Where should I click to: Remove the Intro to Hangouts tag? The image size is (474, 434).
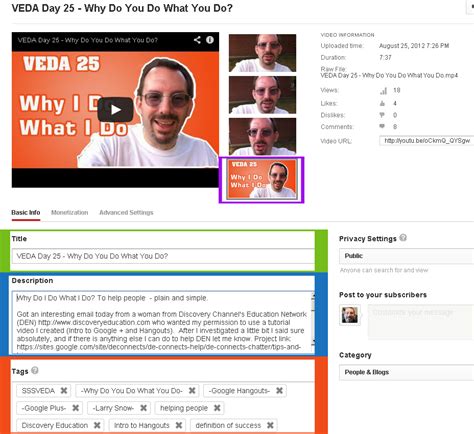(179, 425)
